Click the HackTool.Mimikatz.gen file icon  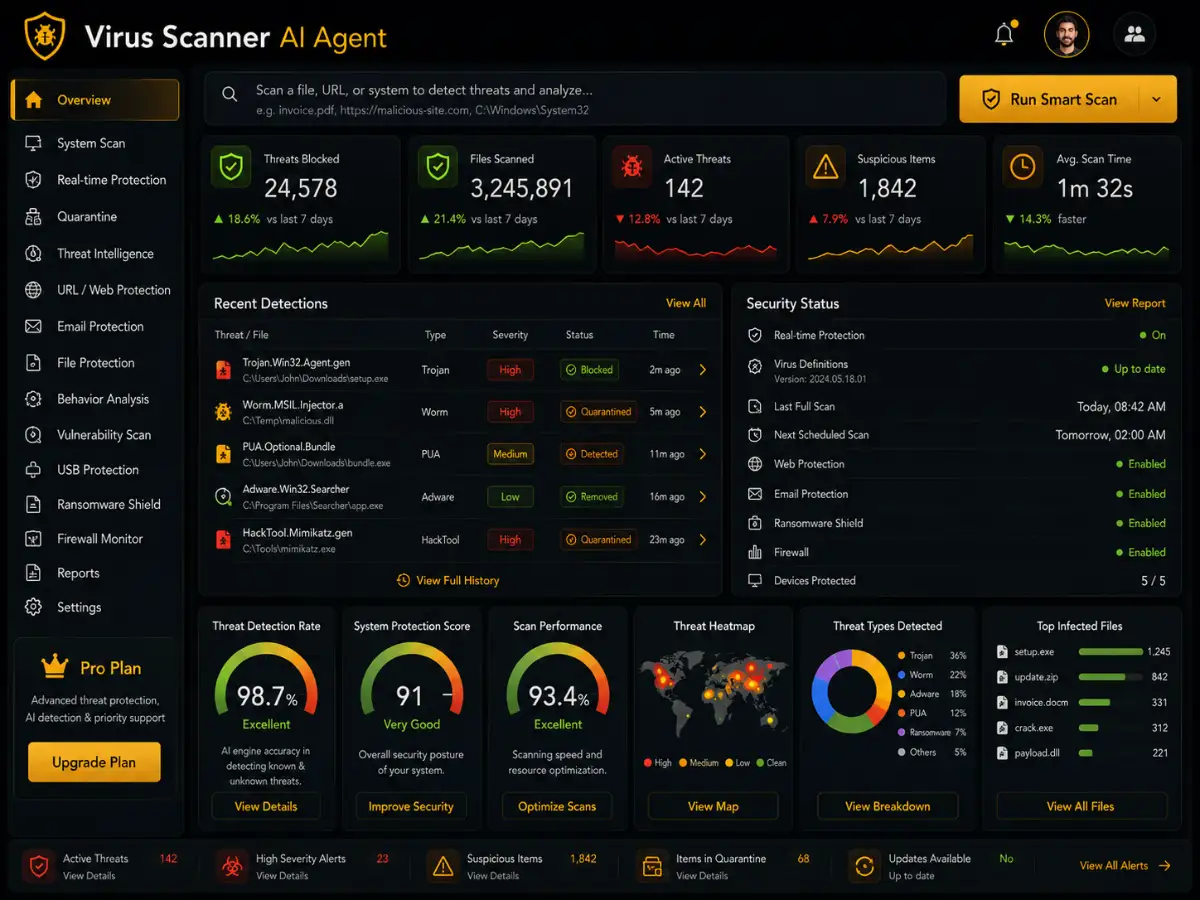pyautogui.click(x=223, y=540)
